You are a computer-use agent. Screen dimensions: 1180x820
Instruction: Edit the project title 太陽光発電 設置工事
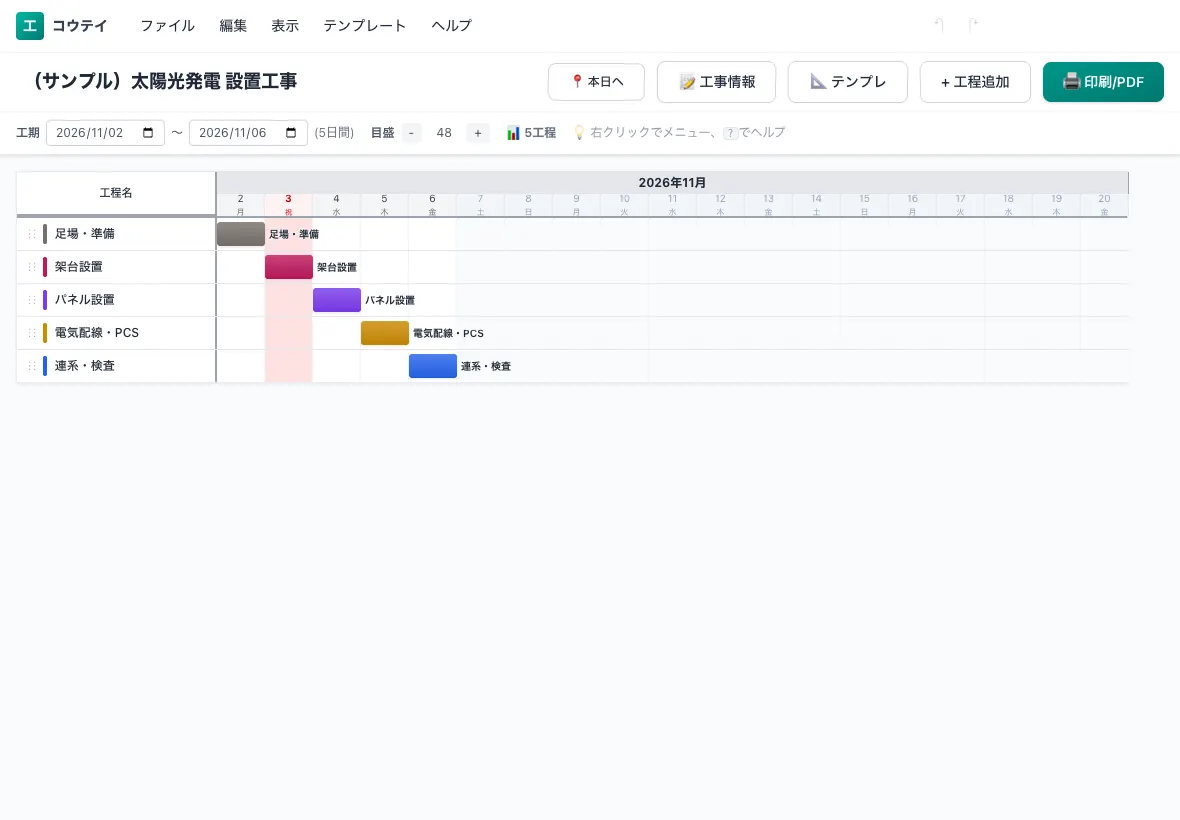(165, 81)
